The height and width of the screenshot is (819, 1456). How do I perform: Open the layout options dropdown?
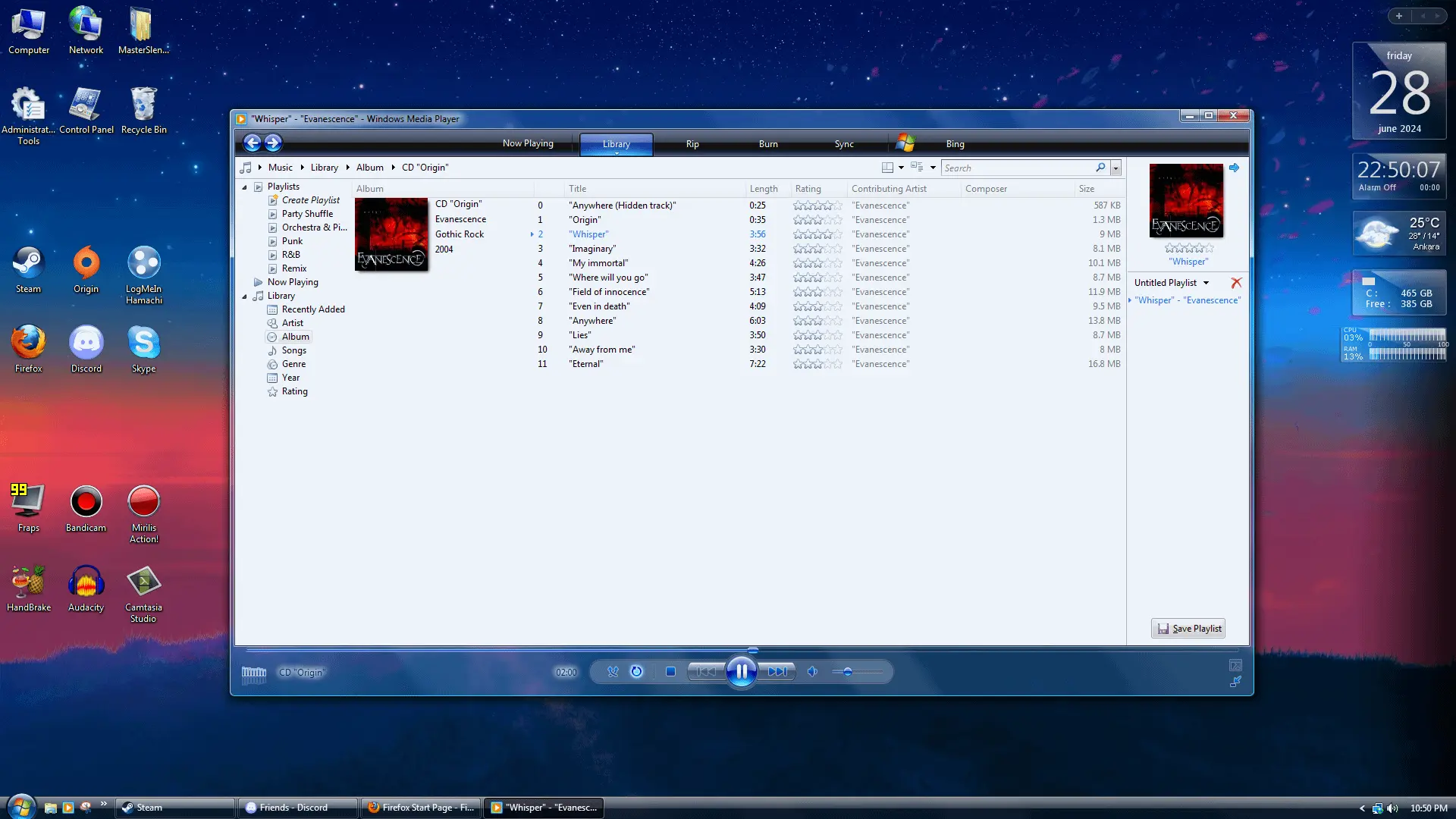pyautogui.click(x=901, y=168)
